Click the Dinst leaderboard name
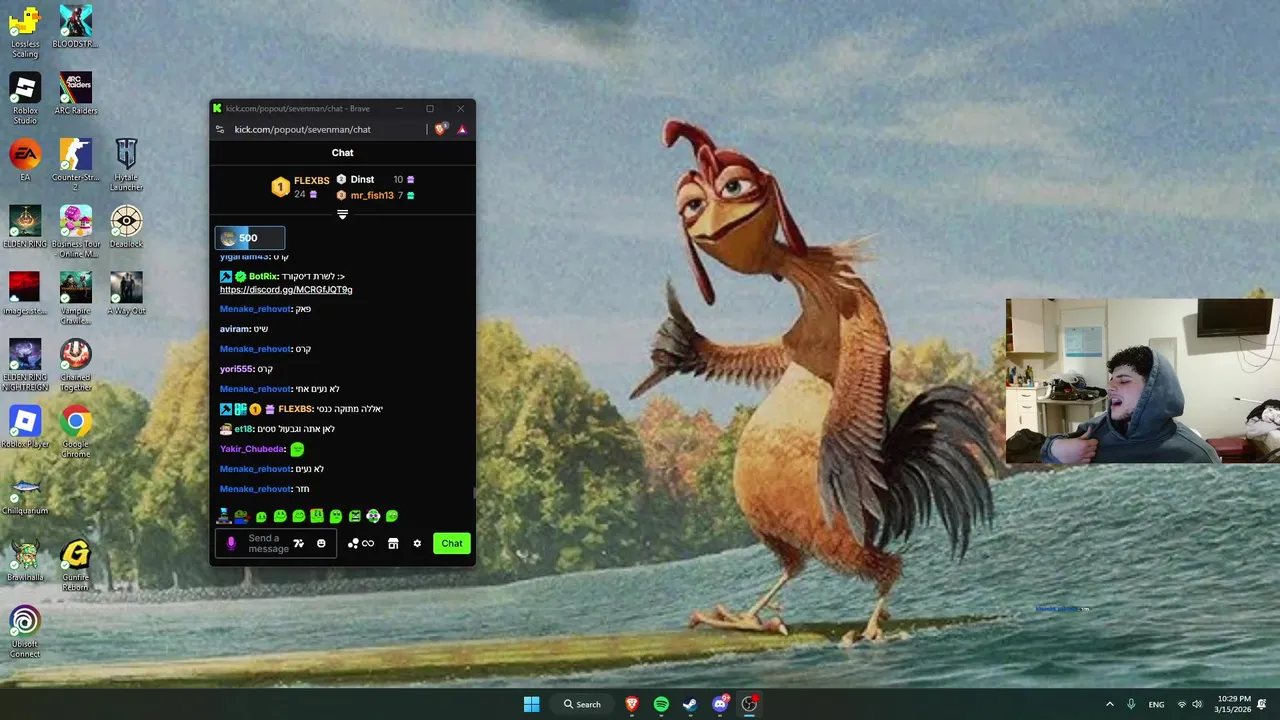This screenshot has width=1280, height=720. pos(362,179)
